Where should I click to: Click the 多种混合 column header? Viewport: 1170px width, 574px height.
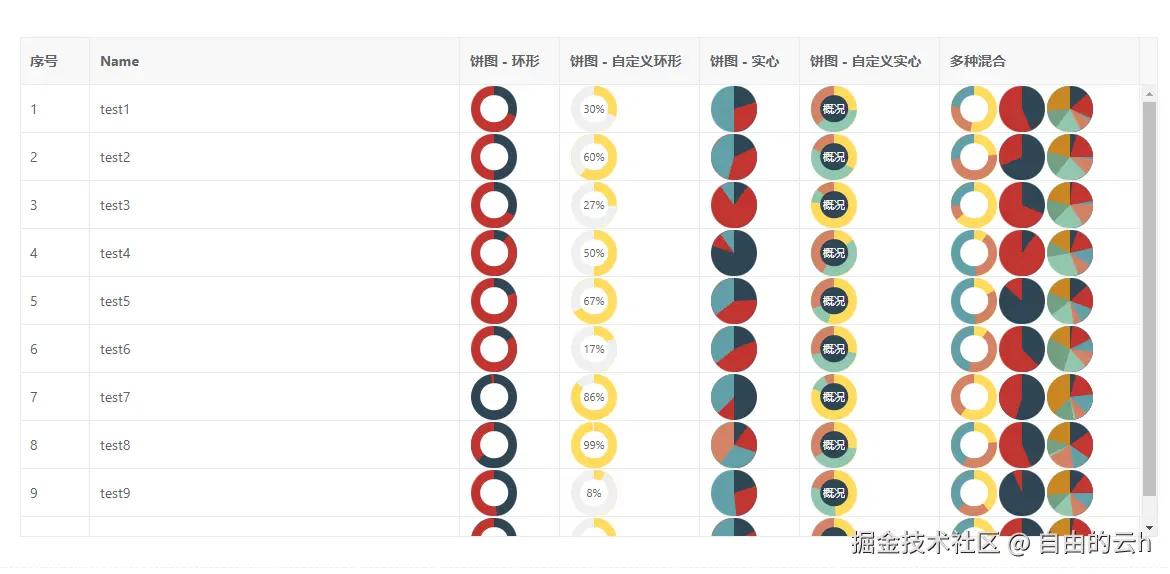[x=978, y=61]
